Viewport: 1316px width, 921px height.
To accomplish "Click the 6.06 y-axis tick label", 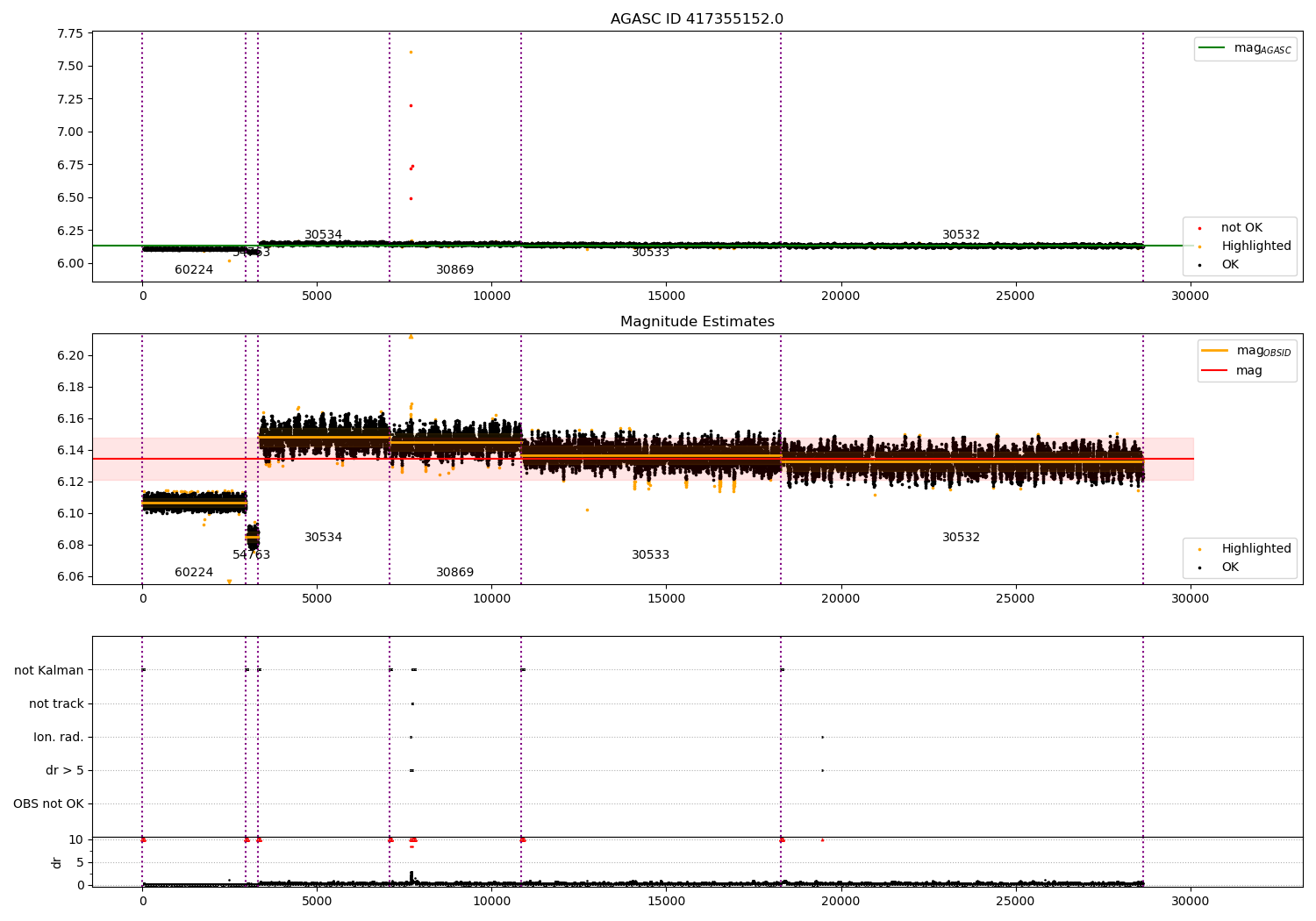I will point(69,576).
